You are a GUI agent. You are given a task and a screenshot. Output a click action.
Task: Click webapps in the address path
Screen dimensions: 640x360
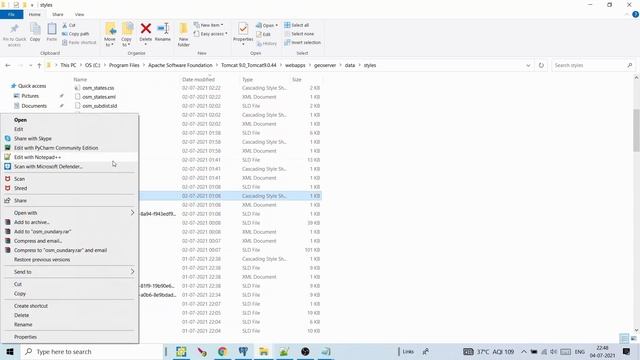[295, 65]
